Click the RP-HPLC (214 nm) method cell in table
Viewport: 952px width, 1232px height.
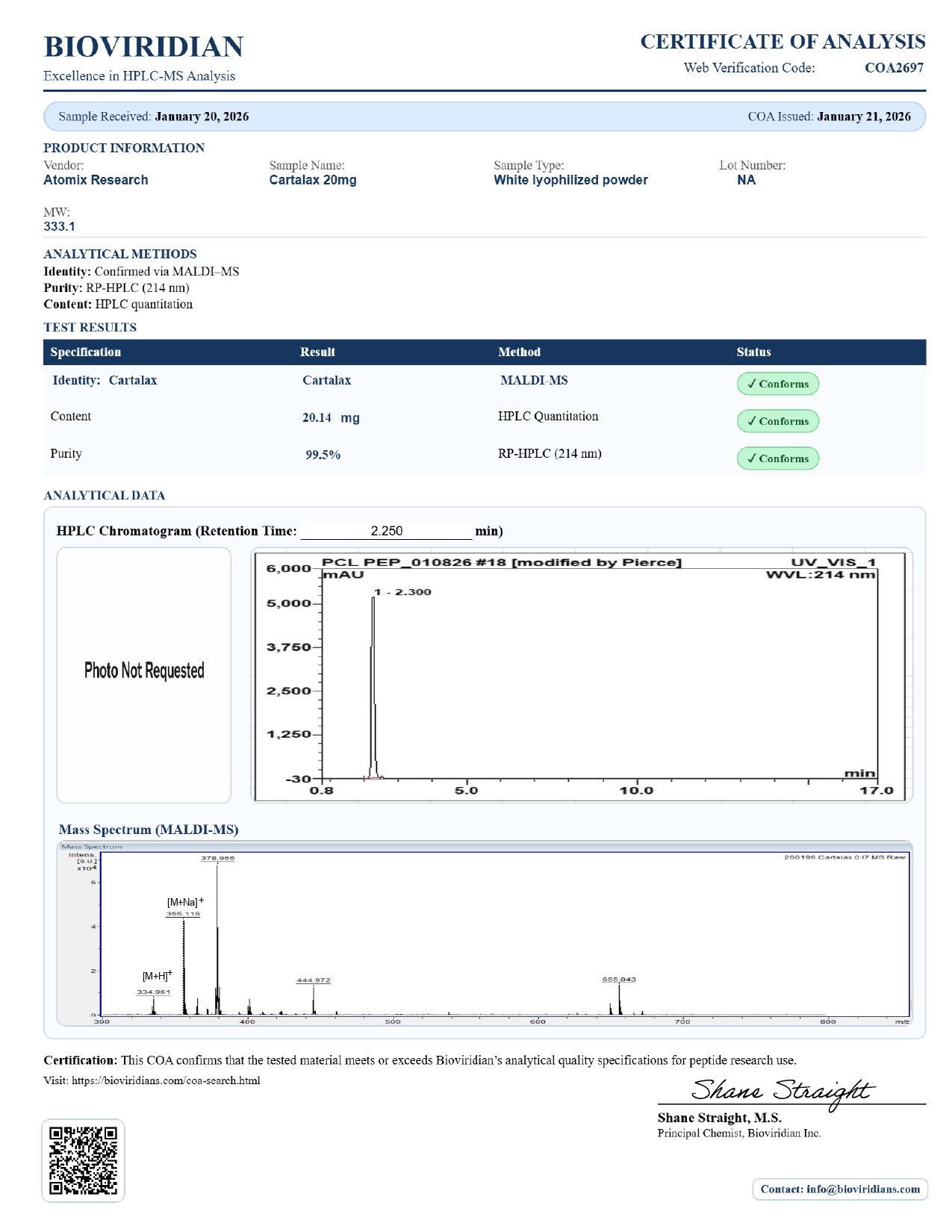tap(550, 453)
